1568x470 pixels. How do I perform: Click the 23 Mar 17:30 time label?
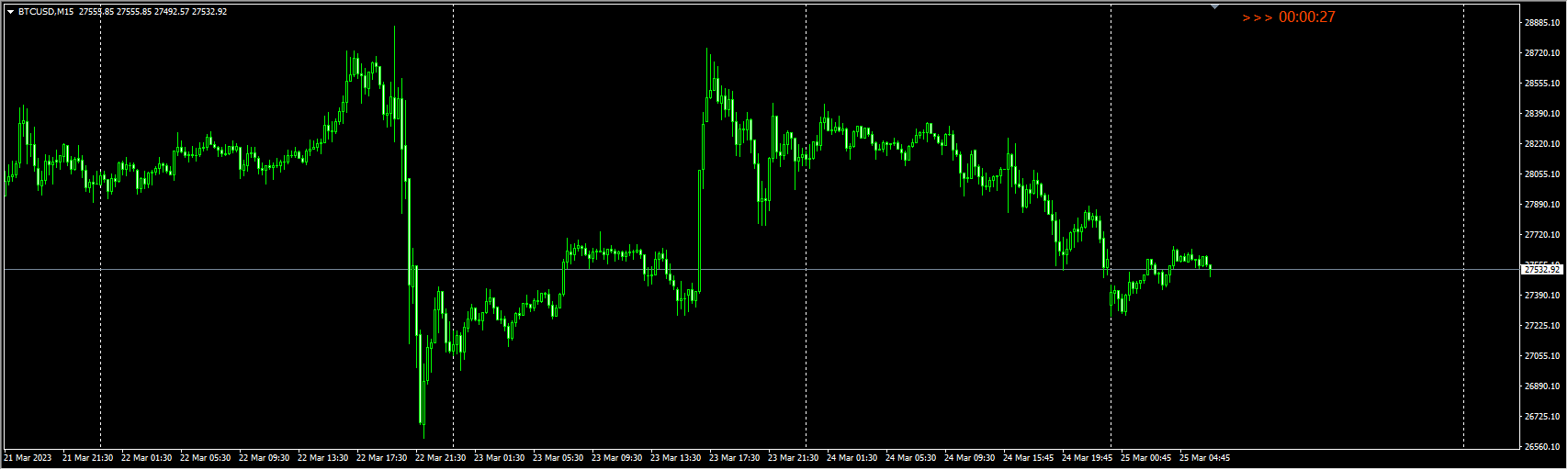[x=734, y=458]
